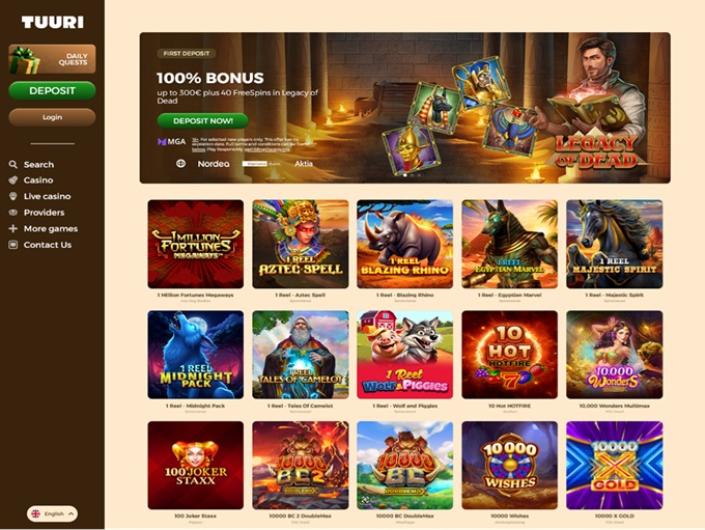Click the plus icon beside More games
Image resolution: width=705 pixels, height=530 pixels.
[13, 228]
